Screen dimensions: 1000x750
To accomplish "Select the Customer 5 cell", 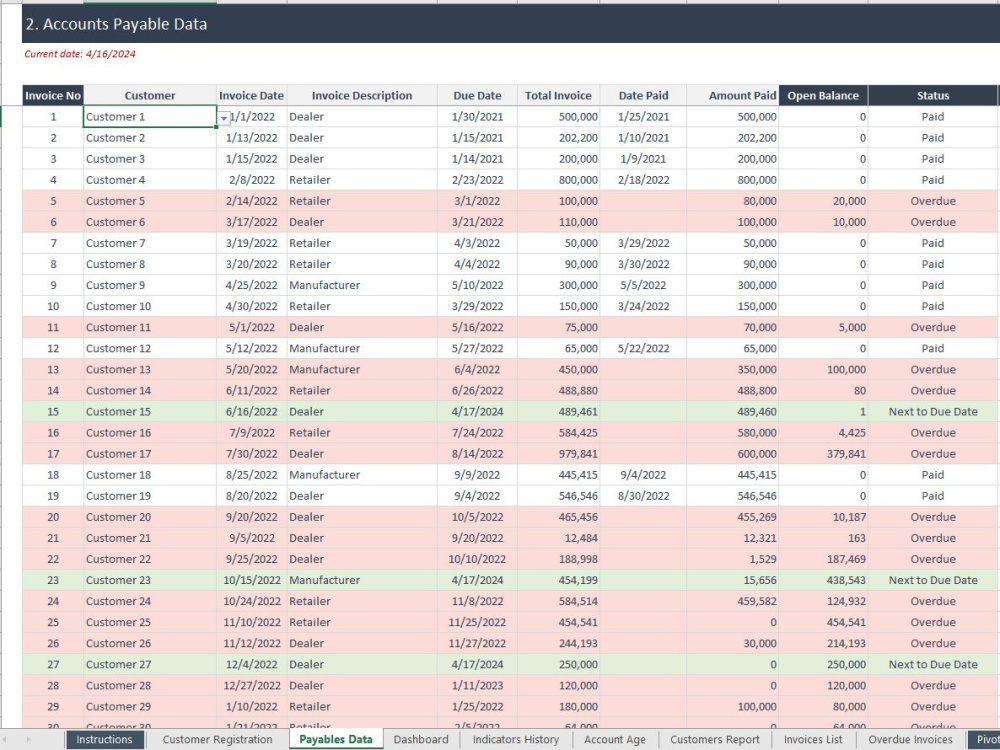I will pos(150,201).
